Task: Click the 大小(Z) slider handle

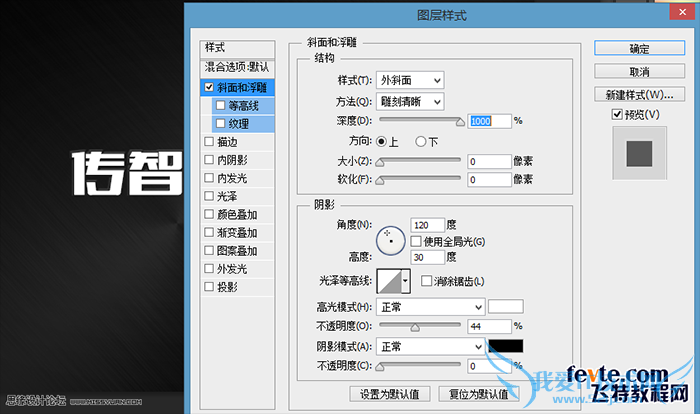Action: pos(380,162)
